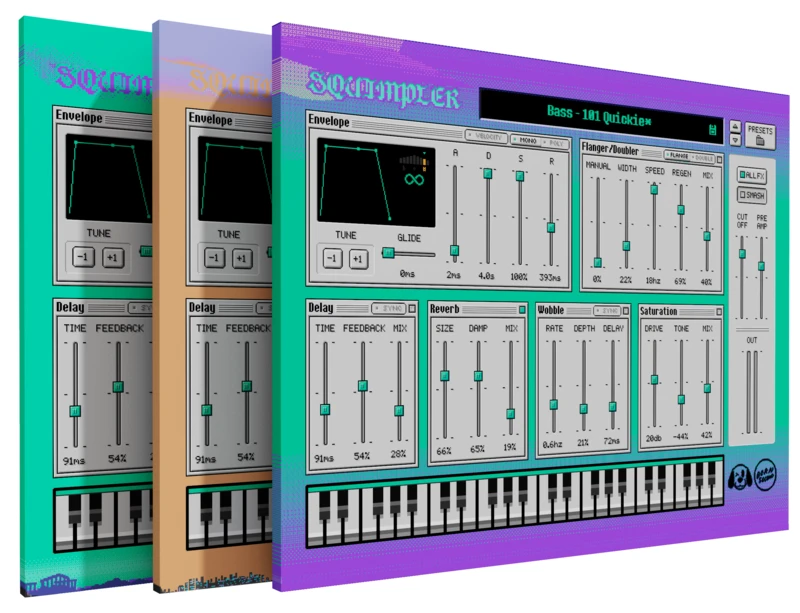Screen dimensions: 800x613
Task: Select DOUBLE mode in Flanger/Doubler
Action: pos(702,158)
